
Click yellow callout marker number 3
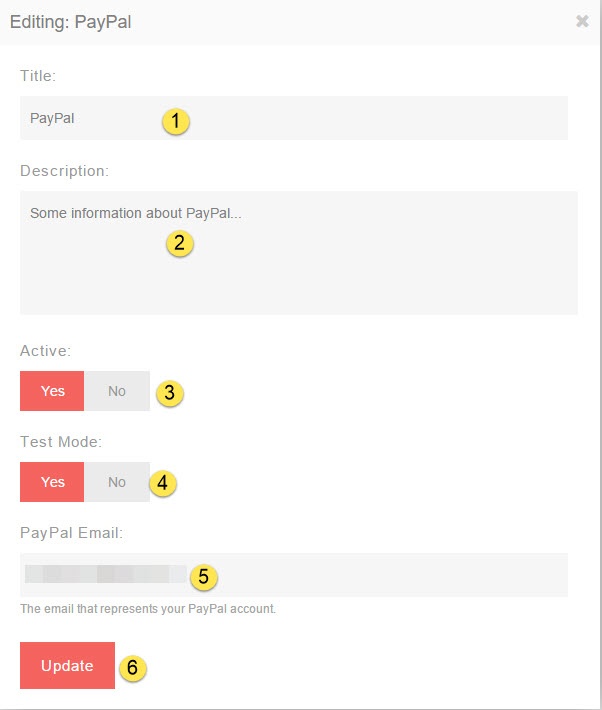tap(169, 393)
